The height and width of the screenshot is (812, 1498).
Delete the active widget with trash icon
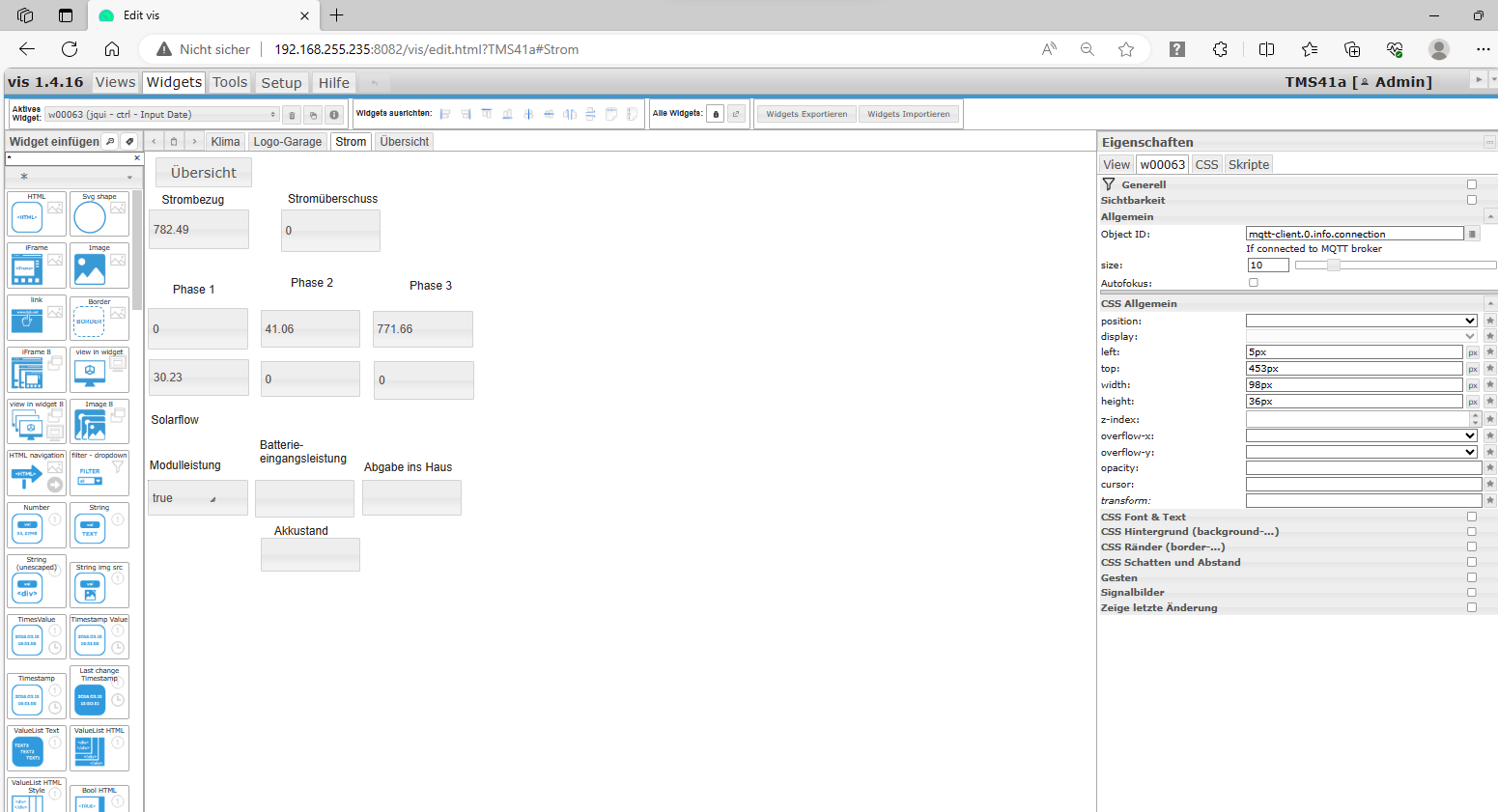[292, 115]
